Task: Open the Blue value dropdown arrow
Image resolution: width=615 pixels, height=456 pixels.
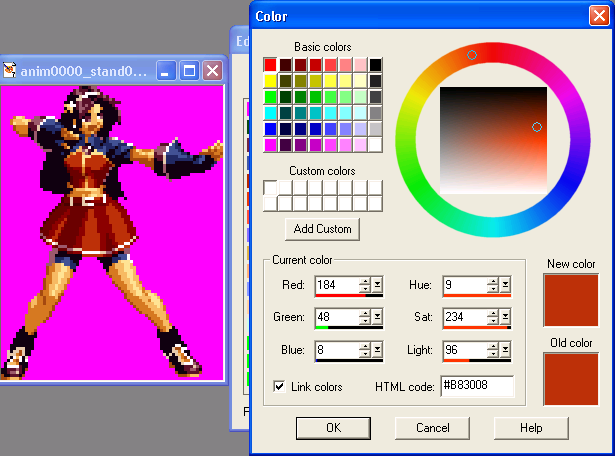Action: tap(377, 349)
